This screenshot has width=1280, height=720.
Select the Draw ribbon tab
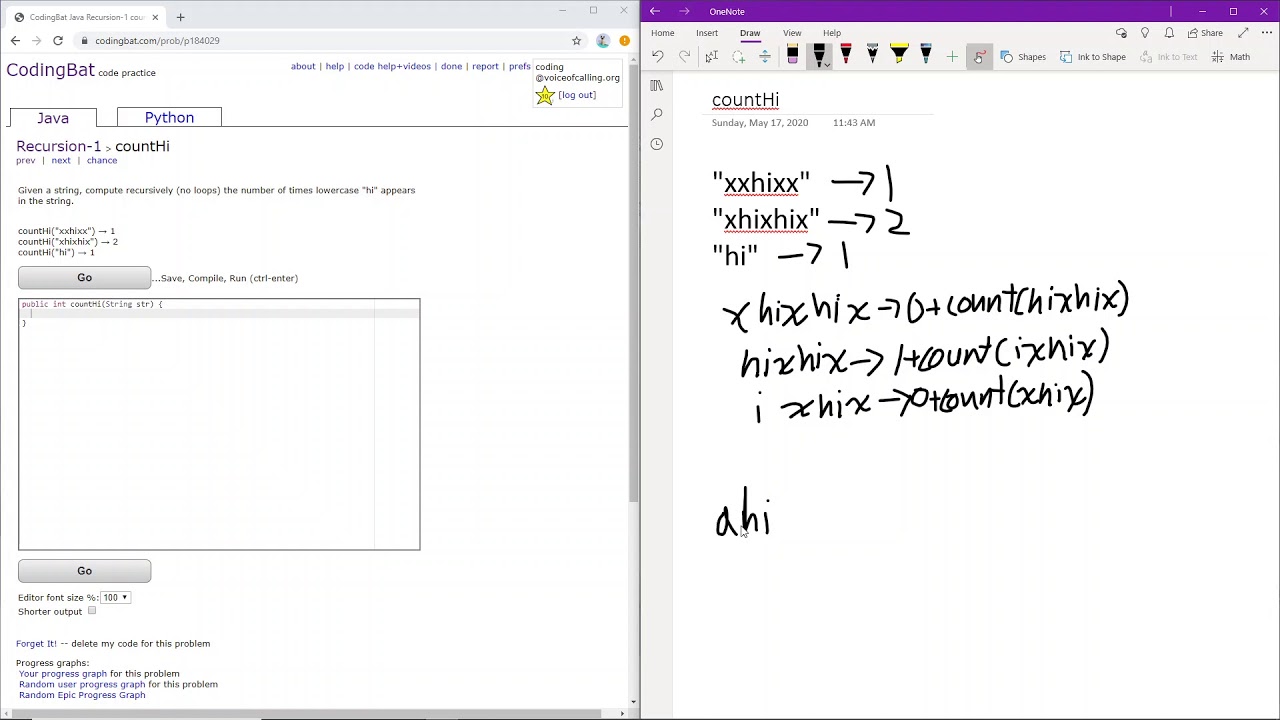(750, 33)
